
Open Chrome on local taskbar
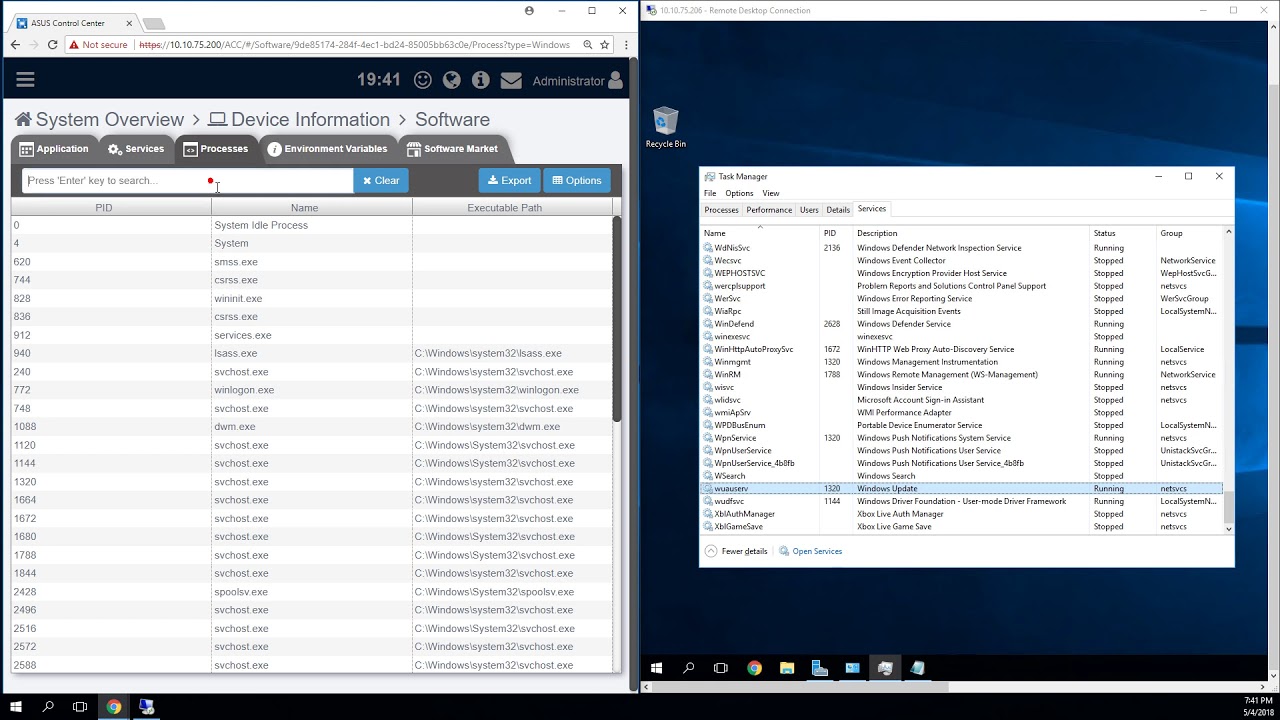click(x=114, y=707)
